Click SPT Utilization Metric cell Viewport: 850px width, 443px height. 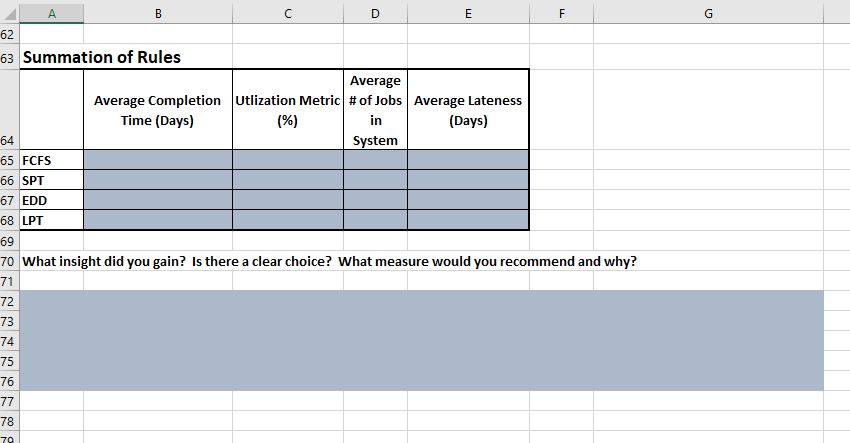coord(288,180)
